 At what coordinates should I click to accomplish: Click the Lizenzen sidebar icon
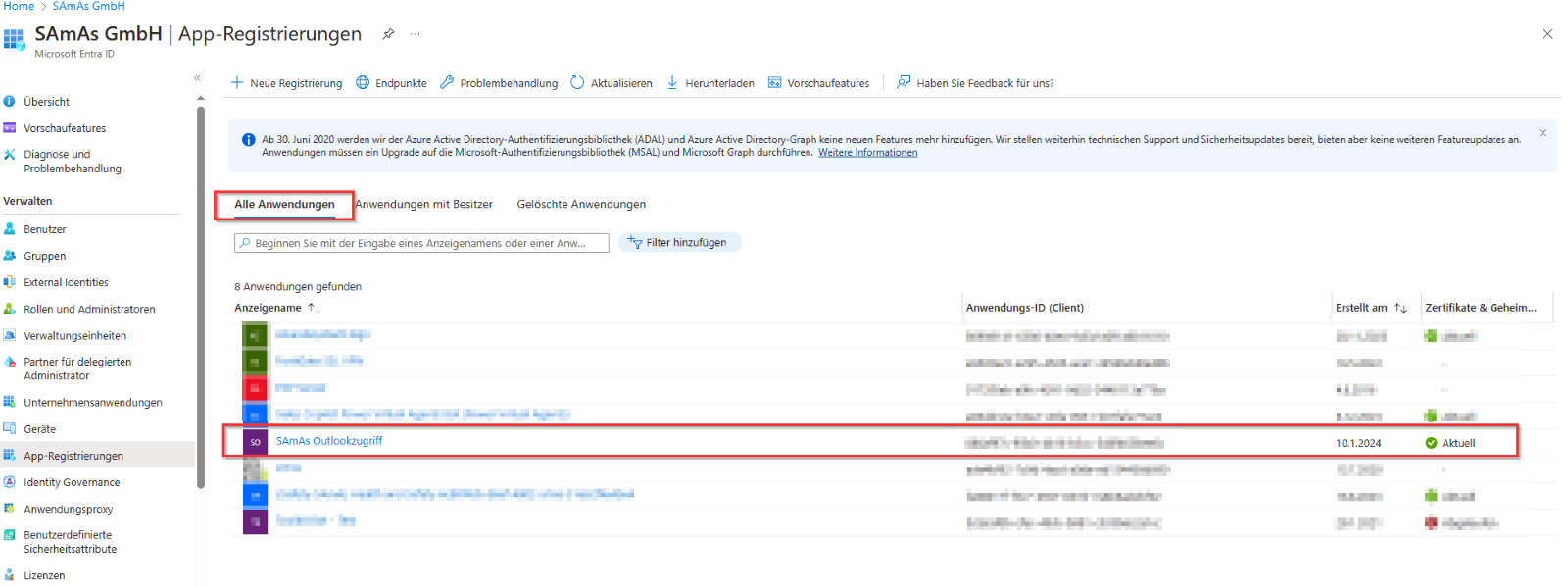pos(10,574)
